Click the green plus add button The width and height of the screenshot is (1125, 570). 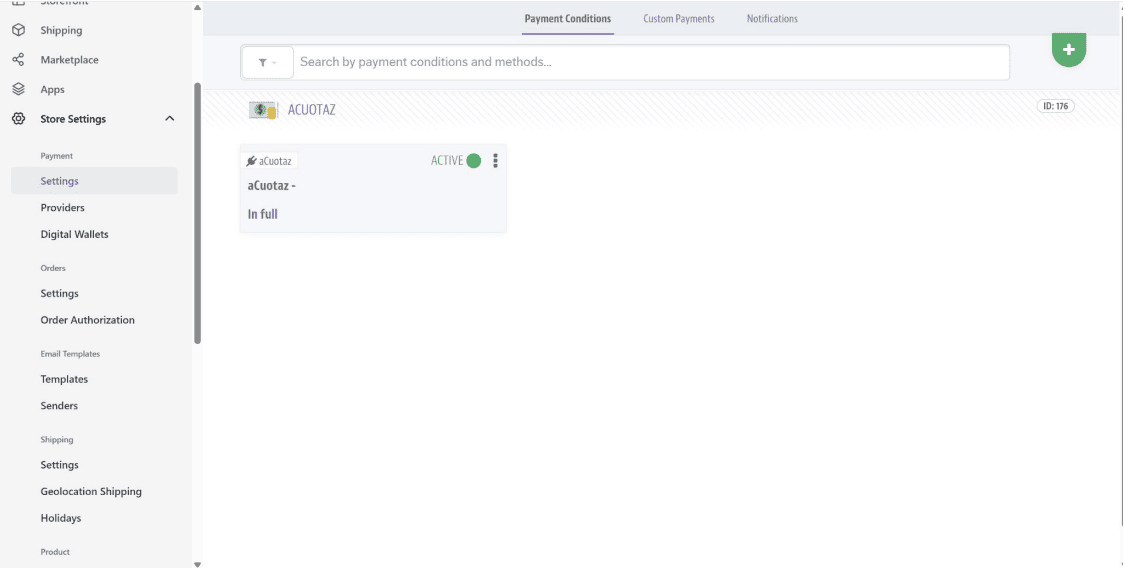[1068, 50]
